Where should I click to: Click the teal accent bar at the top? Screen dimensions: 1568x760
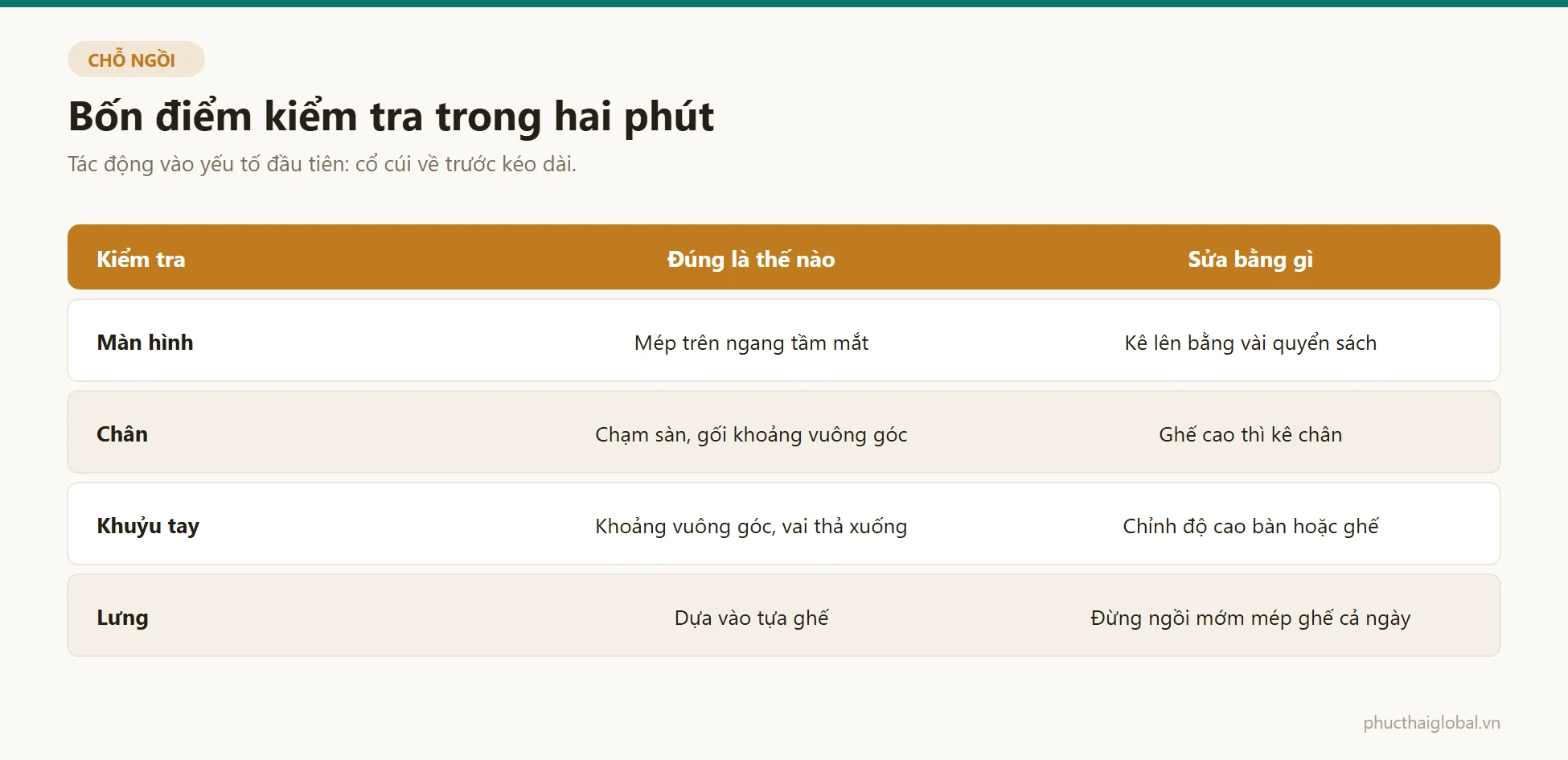pos(784,3)
